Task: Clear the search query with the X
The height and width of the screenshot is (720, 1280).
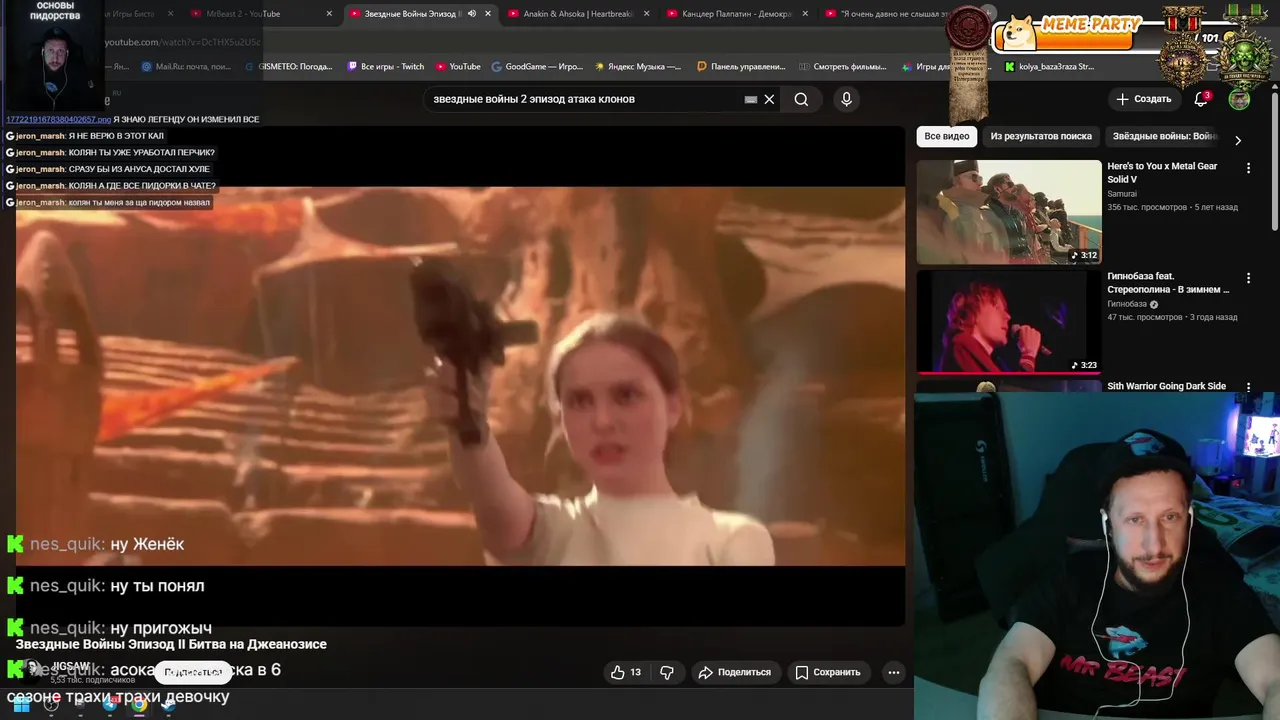Action: pyautogui.click(x=769, y=99)
